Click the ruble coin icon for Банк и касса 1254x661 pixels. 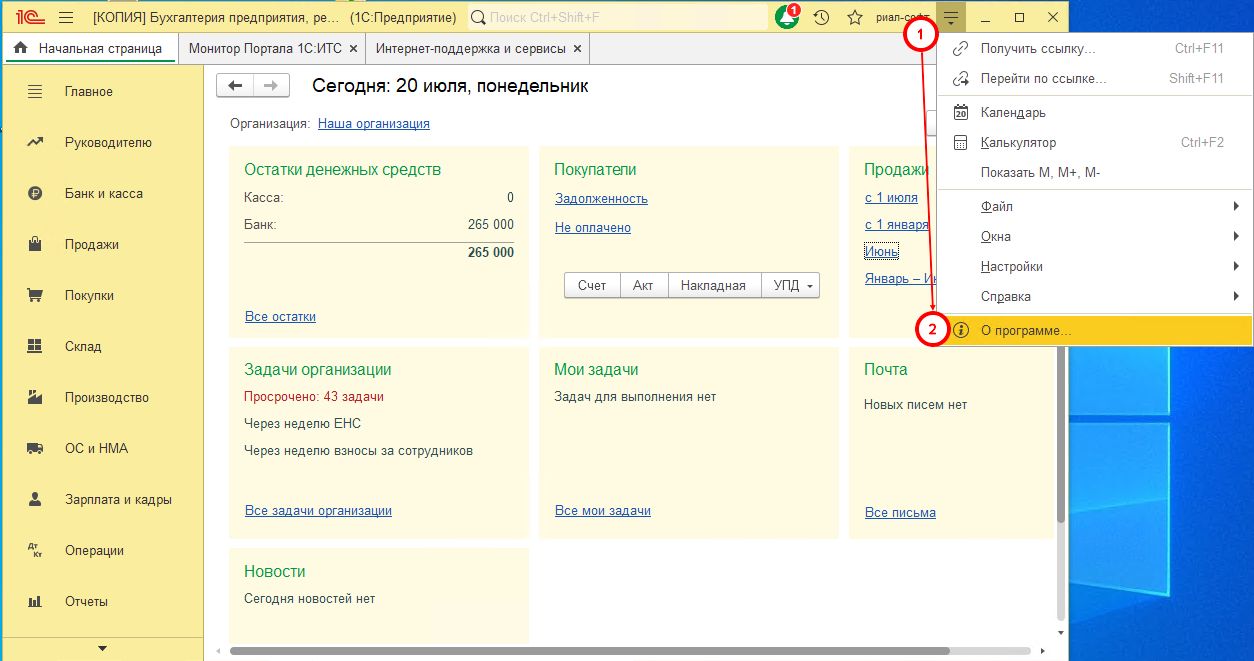click(x=35, y=193)
